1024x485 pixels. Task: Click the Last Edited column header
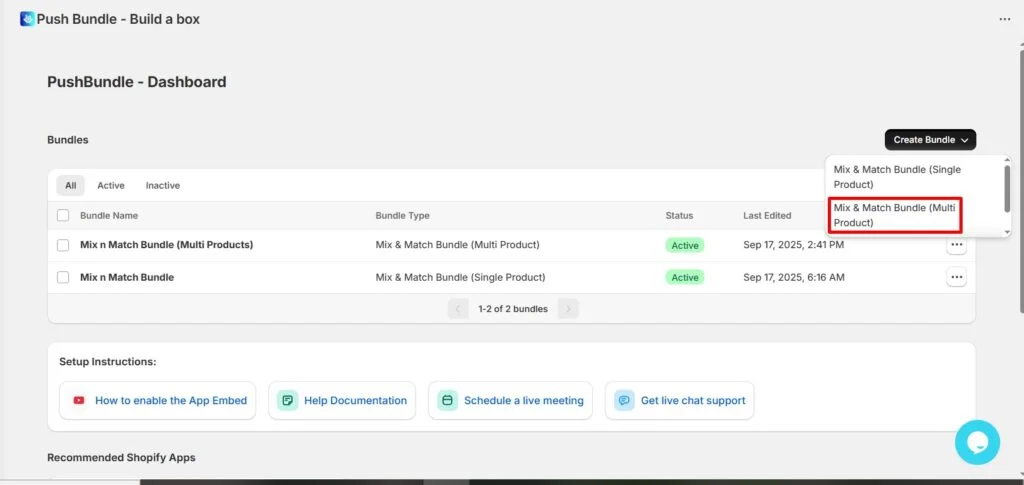(x=767, y=215)
